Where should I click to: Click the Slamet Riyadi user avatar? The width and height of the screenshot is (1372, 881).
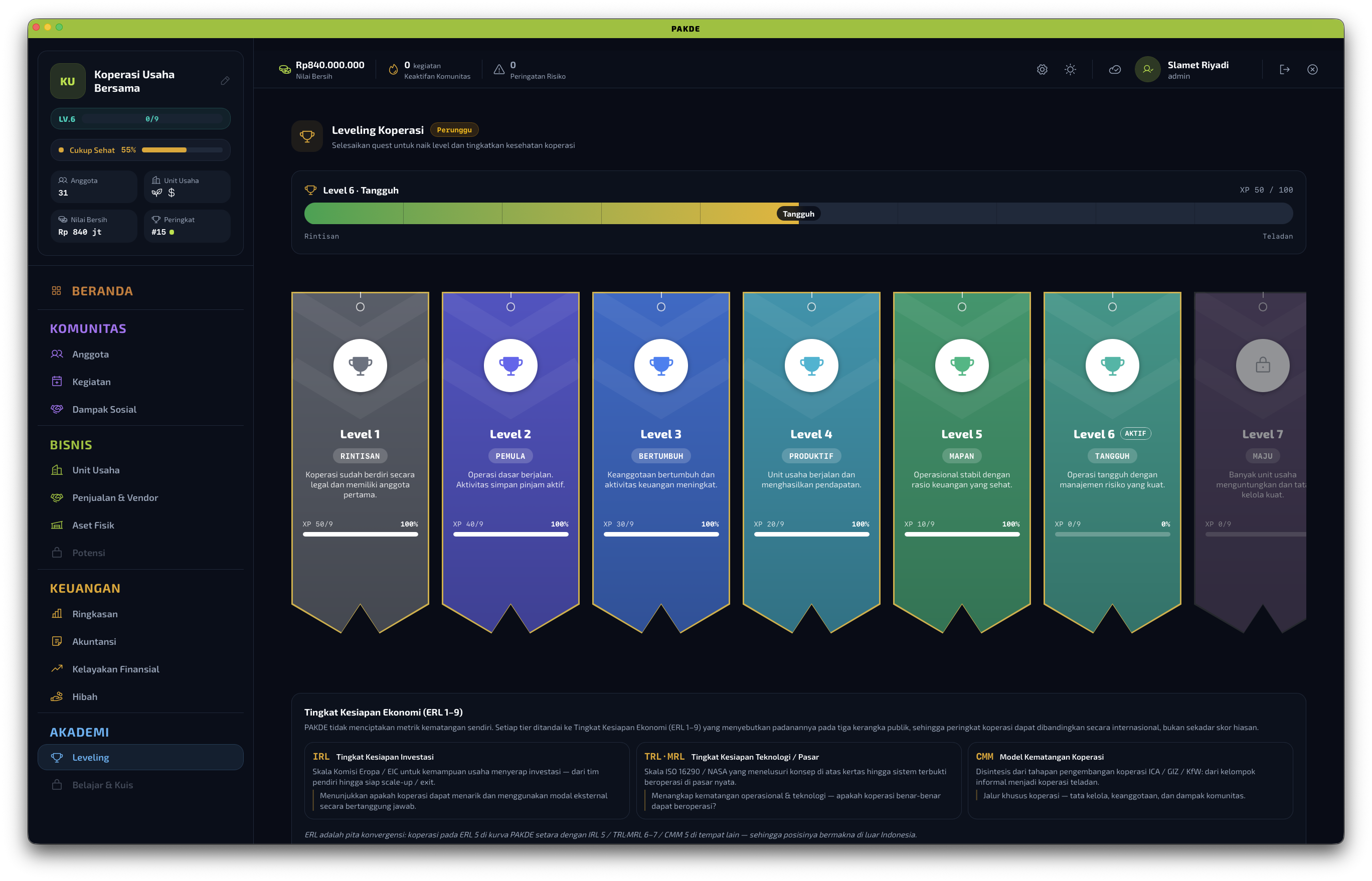pyautogui.click(x=1147, y=69)
